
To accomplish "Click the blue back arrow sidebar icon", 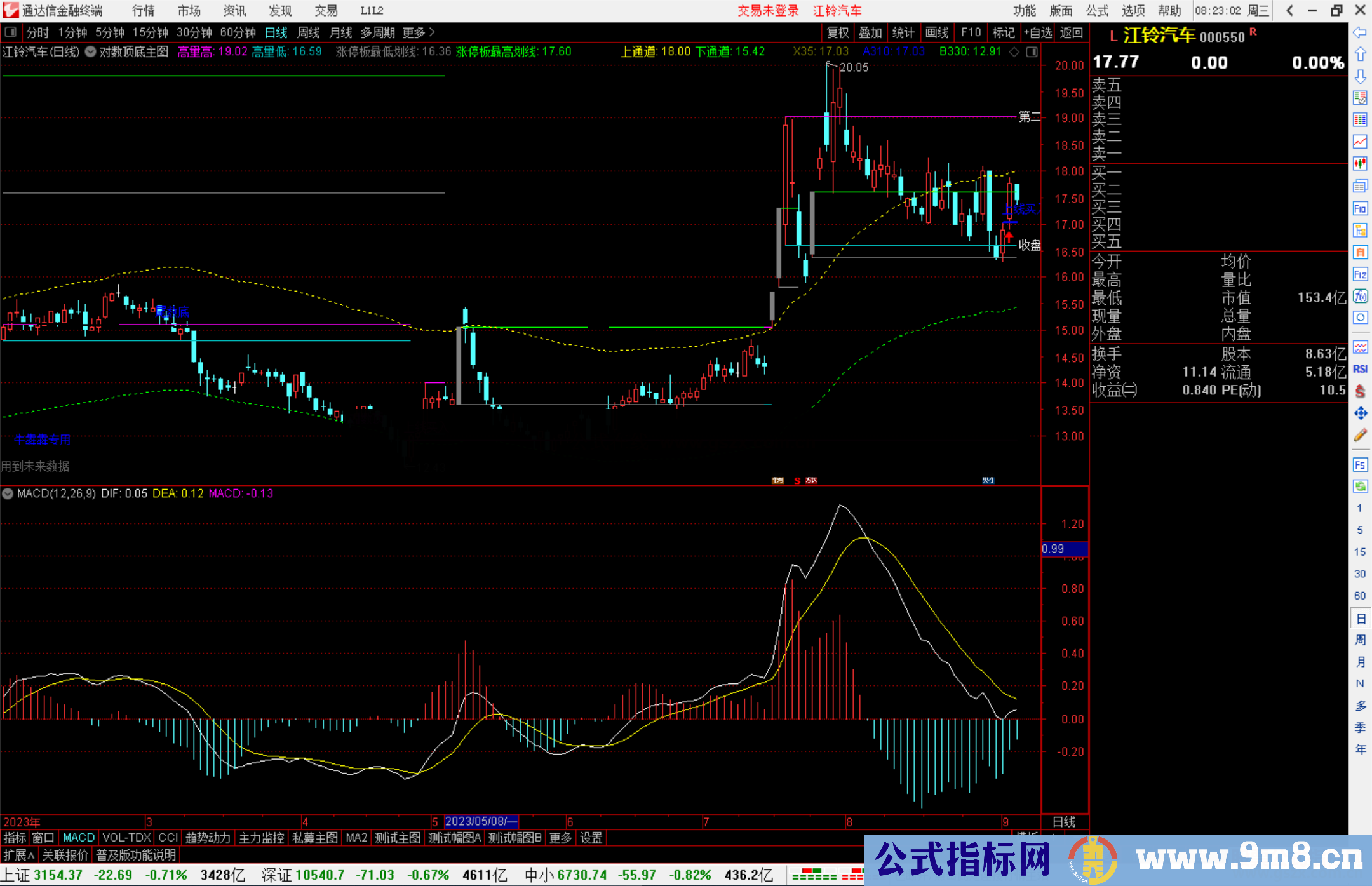I will coord(1360,32).
